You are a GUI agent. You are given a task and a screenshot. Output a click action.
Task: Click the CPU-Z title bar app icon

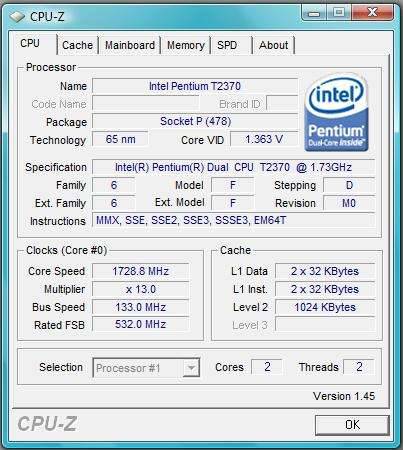pos(17,16)
